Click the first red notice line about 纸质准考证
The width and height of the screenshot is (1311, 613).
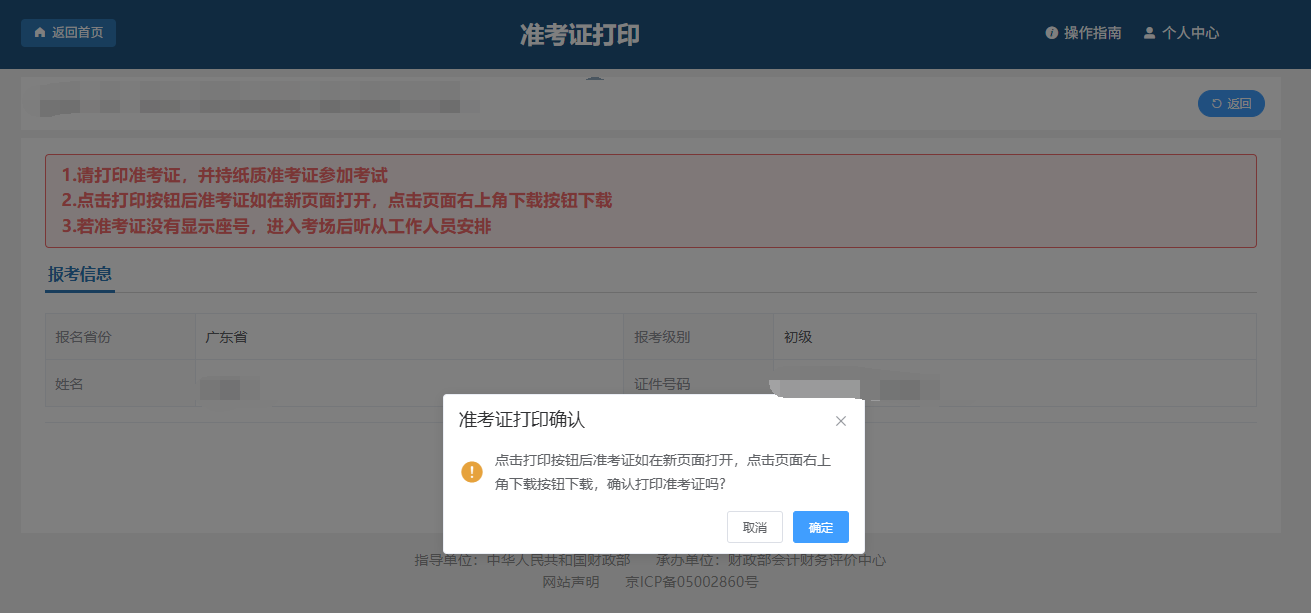pos(225,175)
